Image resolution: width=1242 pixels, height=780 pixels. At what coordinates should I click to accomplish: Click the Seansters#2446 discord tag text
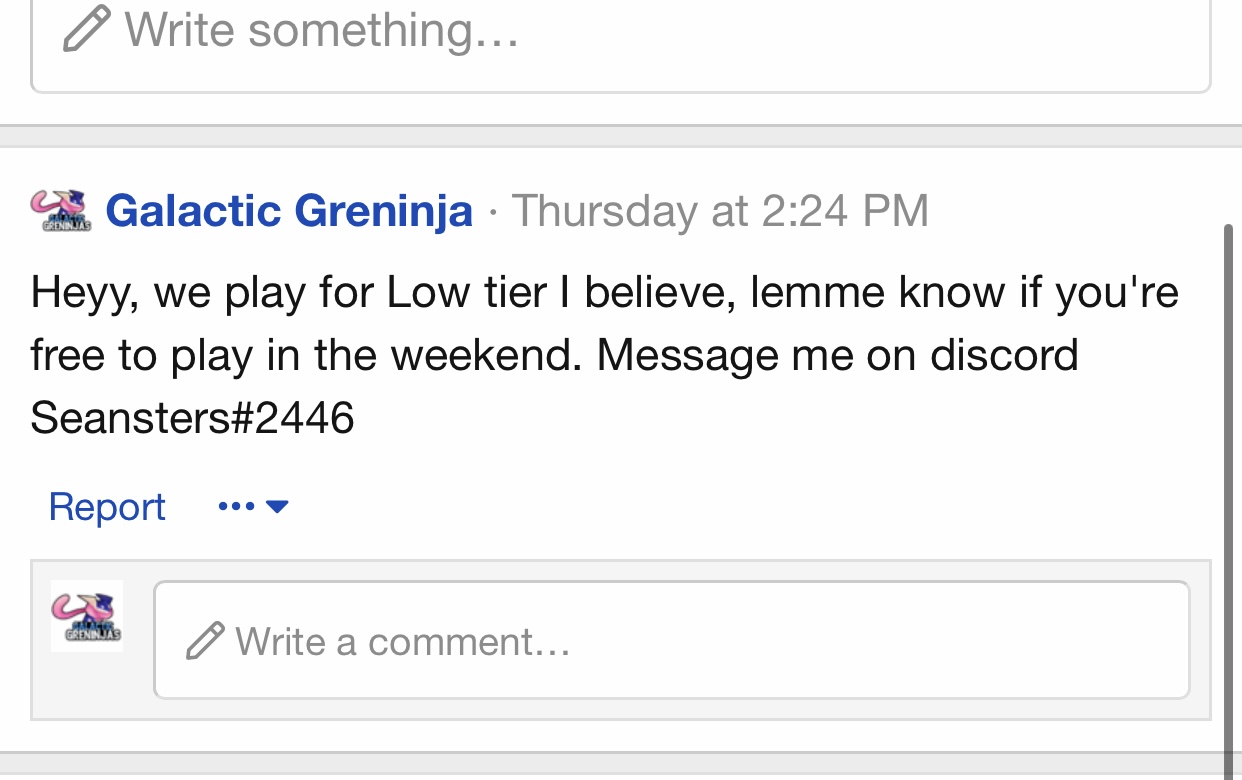tap(192, 417)
